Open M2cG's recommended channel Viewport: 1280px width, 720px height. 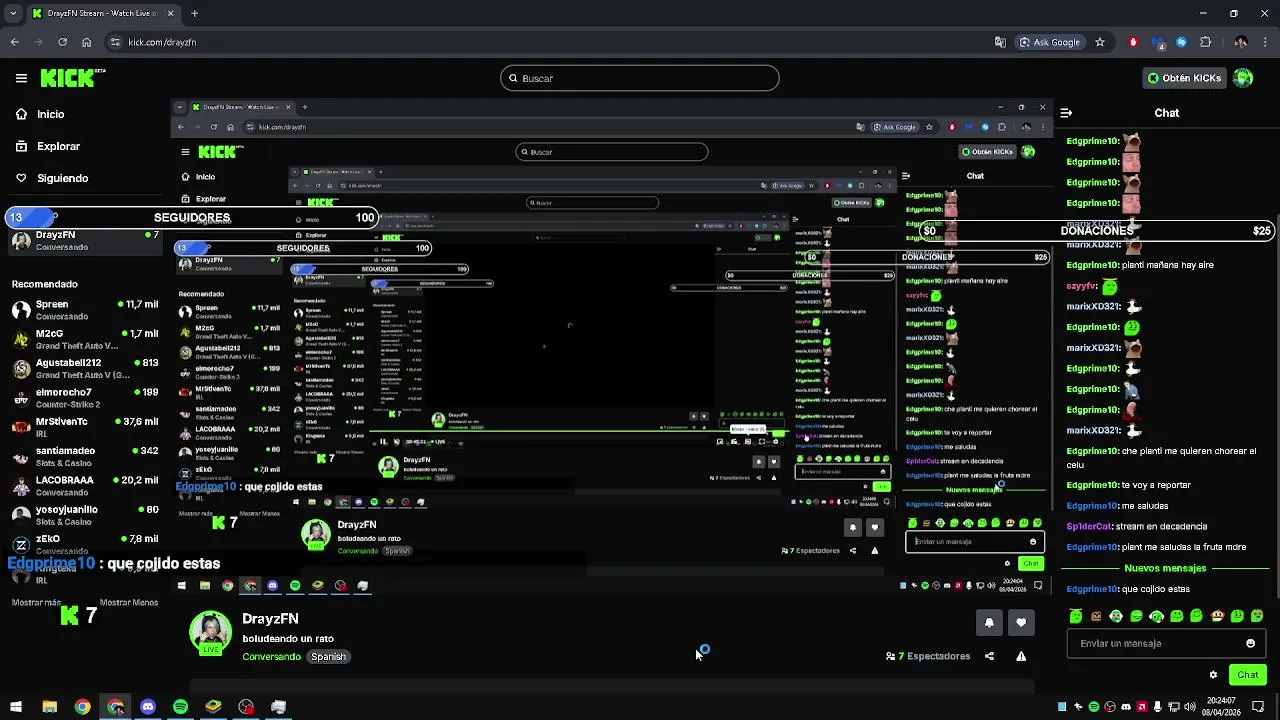pos(85,339)
